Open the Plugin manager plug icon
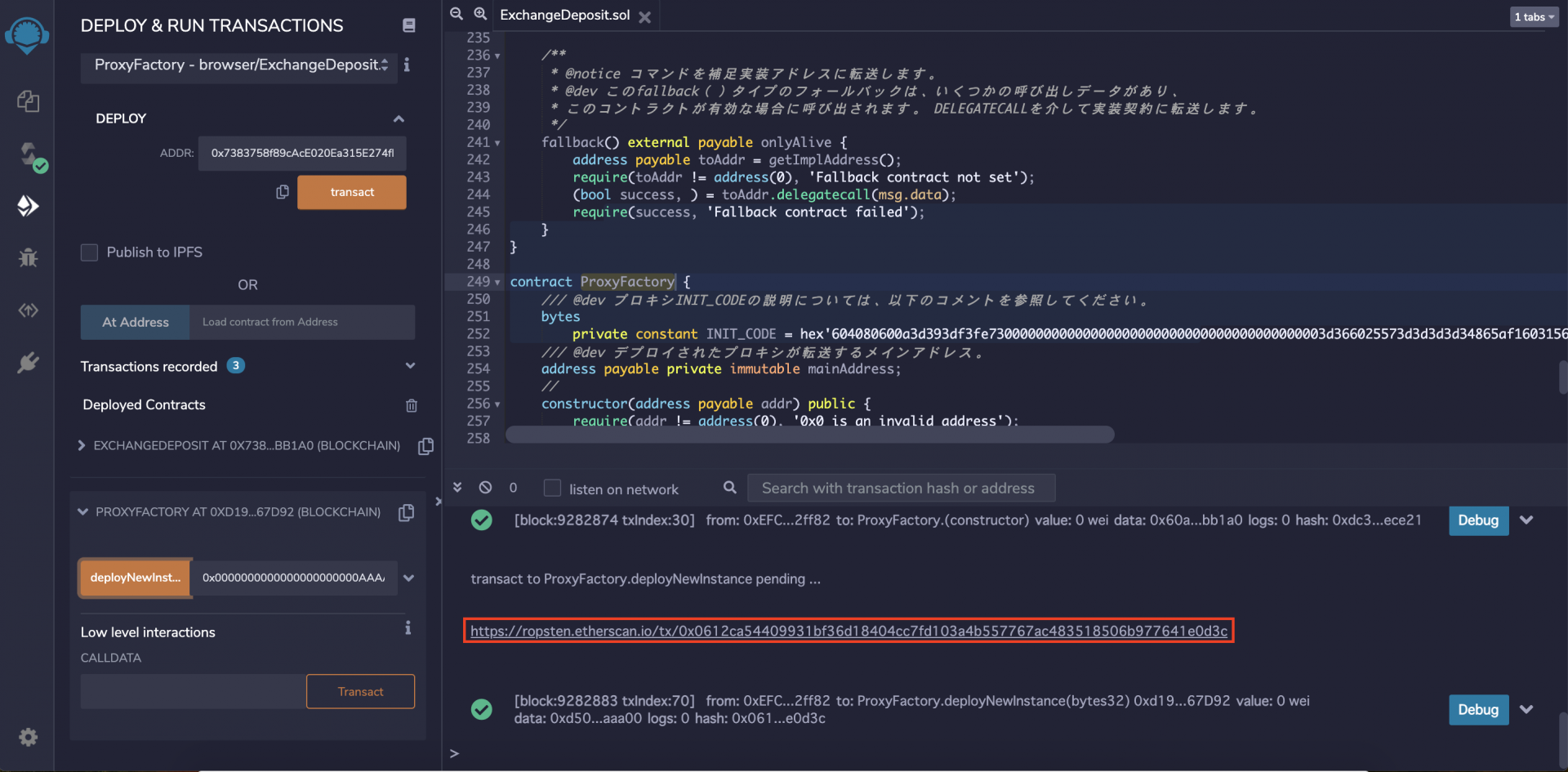 click(x=28, y=362)
